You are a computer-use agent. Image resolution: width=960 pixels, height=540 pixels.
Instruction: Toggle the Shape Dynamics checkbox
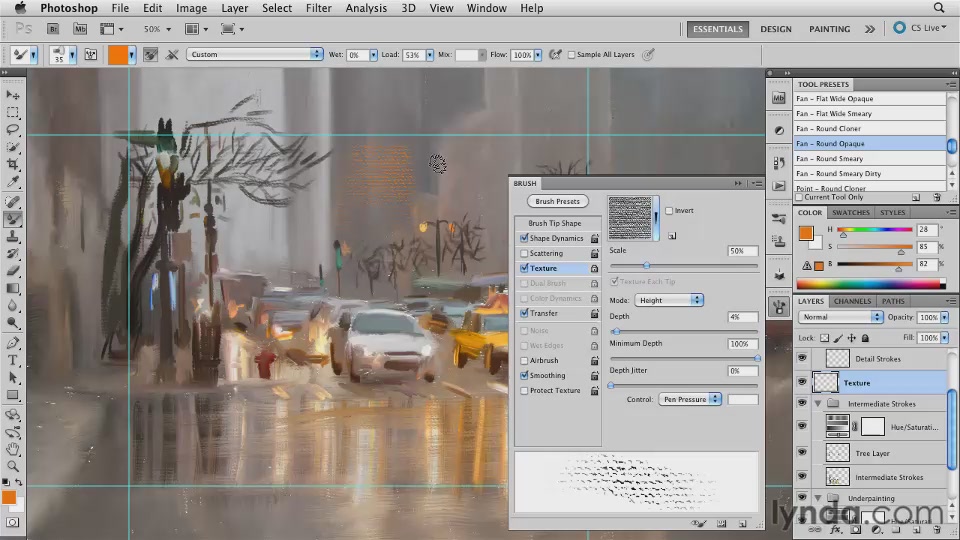(524, 238)
